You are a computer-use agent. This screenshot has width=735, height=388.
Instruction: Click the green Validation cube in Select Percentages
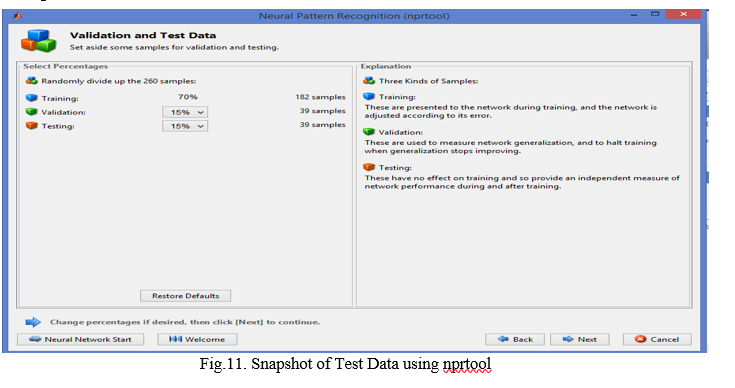coord(31,112)
